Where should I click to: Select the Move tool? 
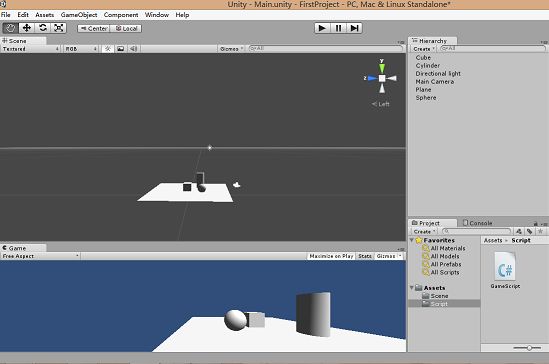[27, 28]
